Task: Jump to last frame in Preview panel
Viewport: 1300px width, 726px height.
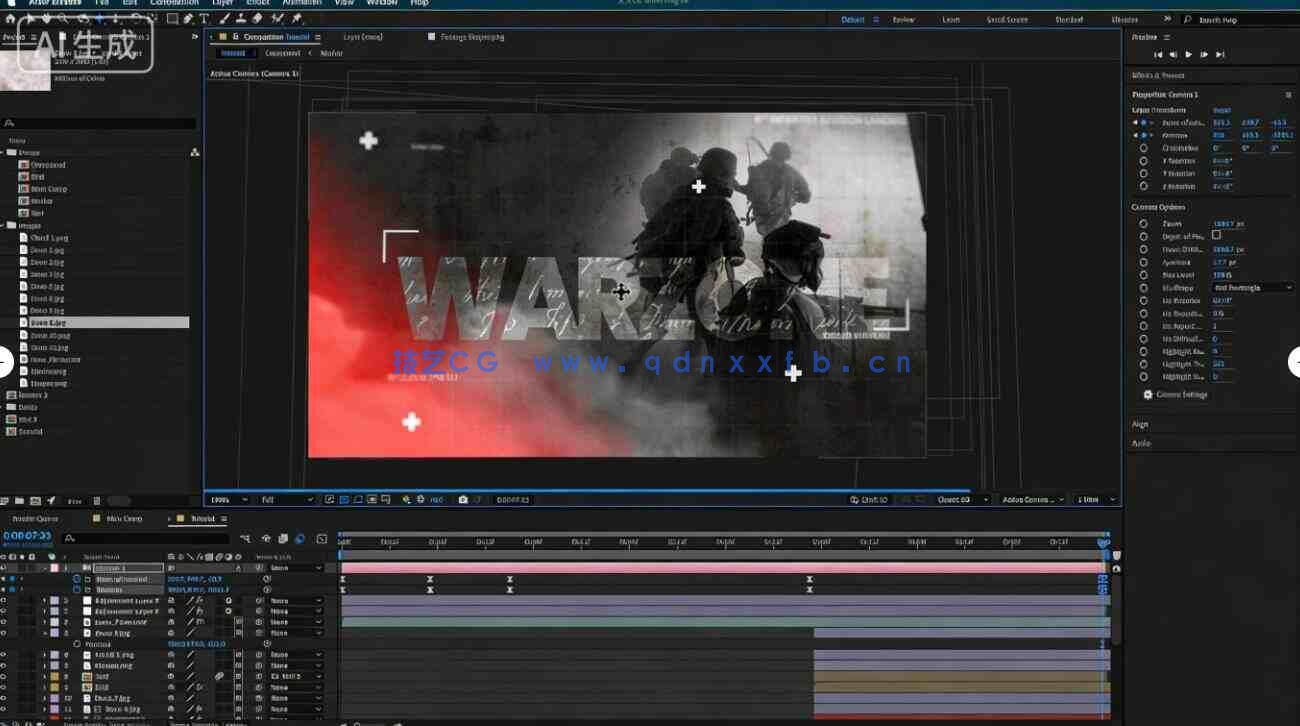Action: coord(1220,54)
